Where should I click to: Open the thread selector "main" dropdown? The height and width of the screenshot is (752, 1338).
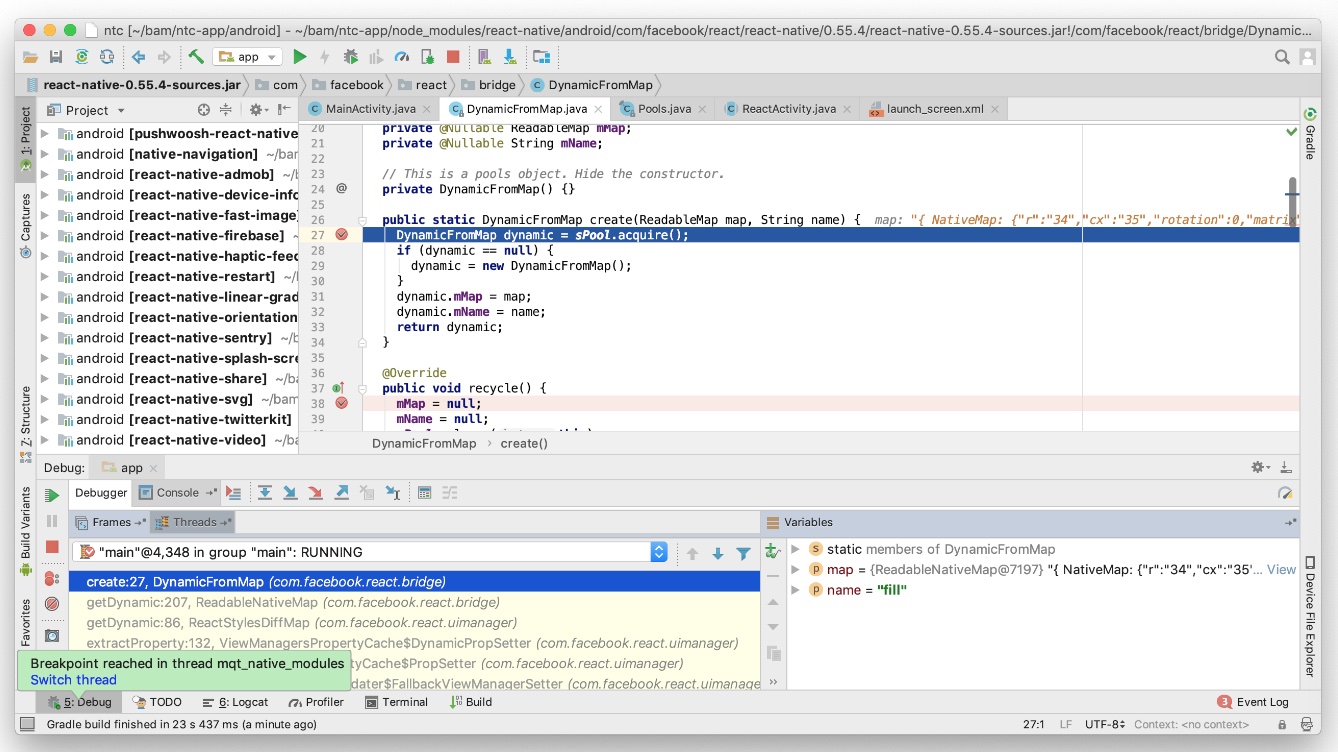(659, 552)
